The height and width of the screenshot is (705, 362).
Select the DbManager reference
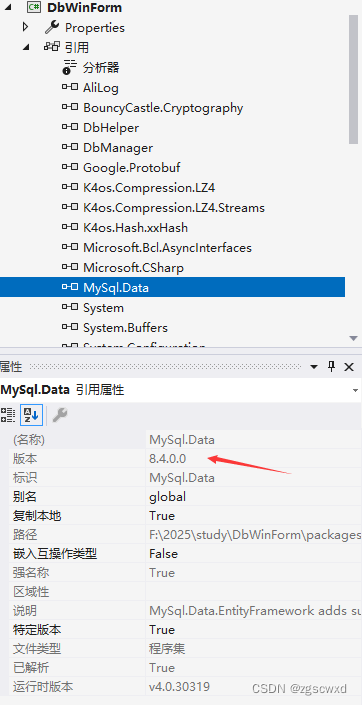click(118, 147)
